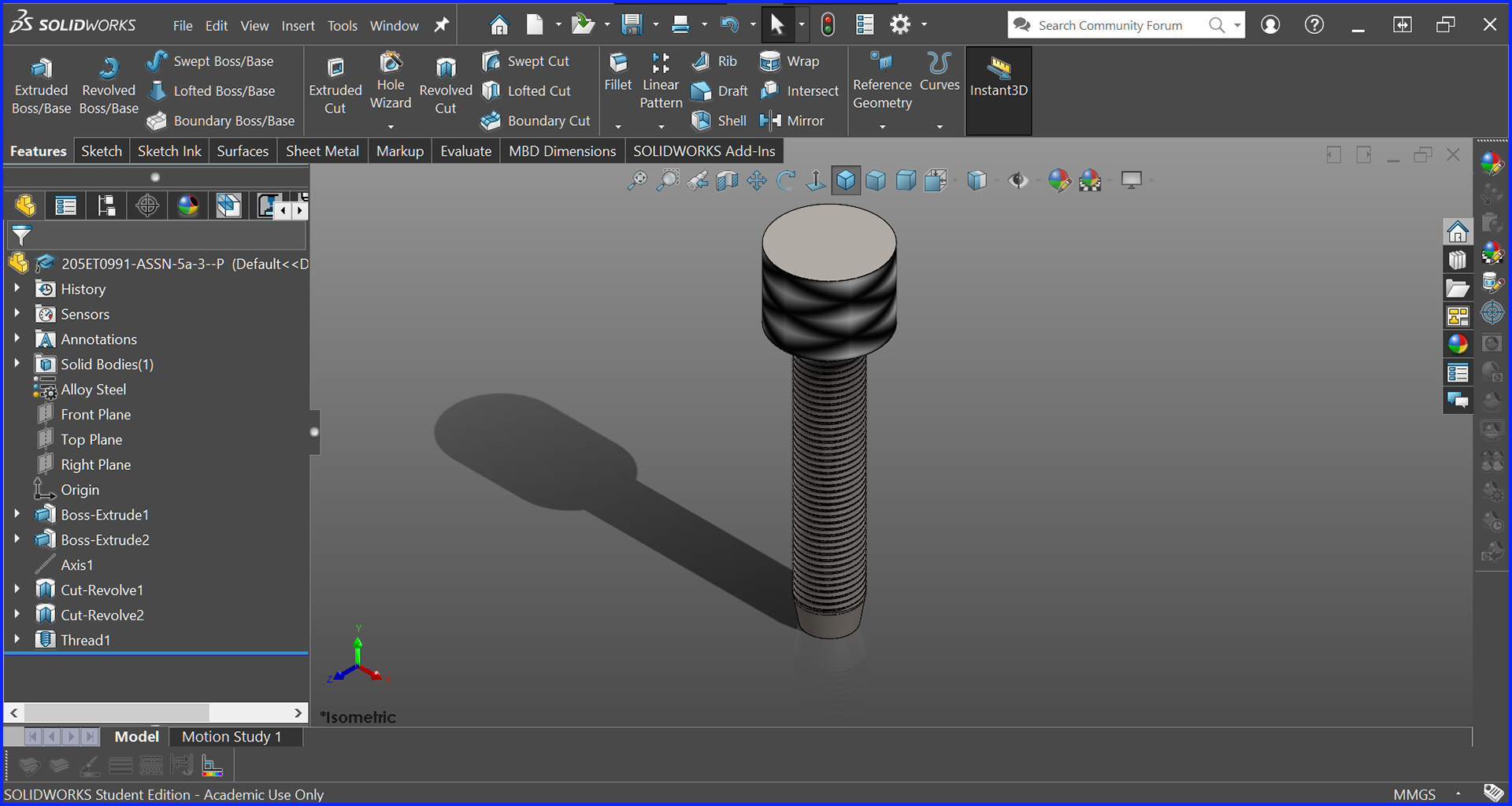This screenshot has height=806, width=1512.
Task: Select the Rib feature
Action: (x=713, y=61)
